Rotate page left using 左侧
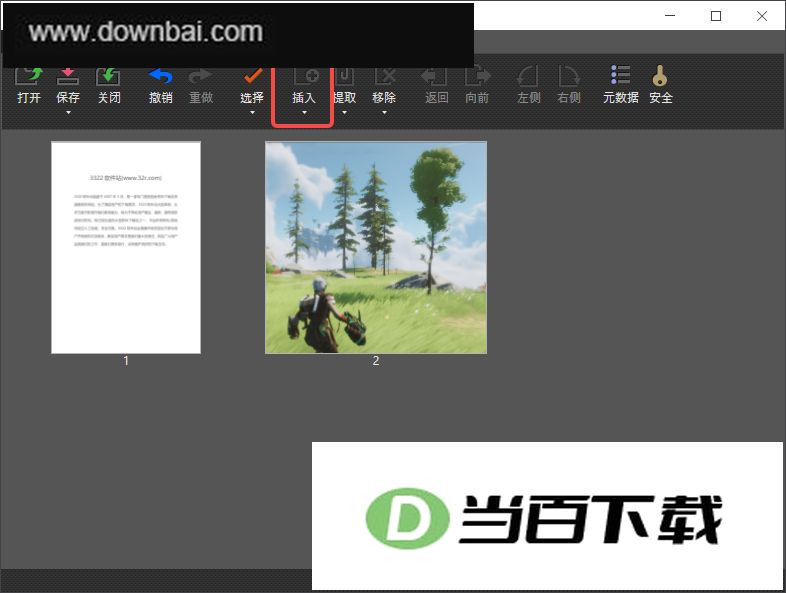This screenshot has width=786, height=593. coord(528,86)
